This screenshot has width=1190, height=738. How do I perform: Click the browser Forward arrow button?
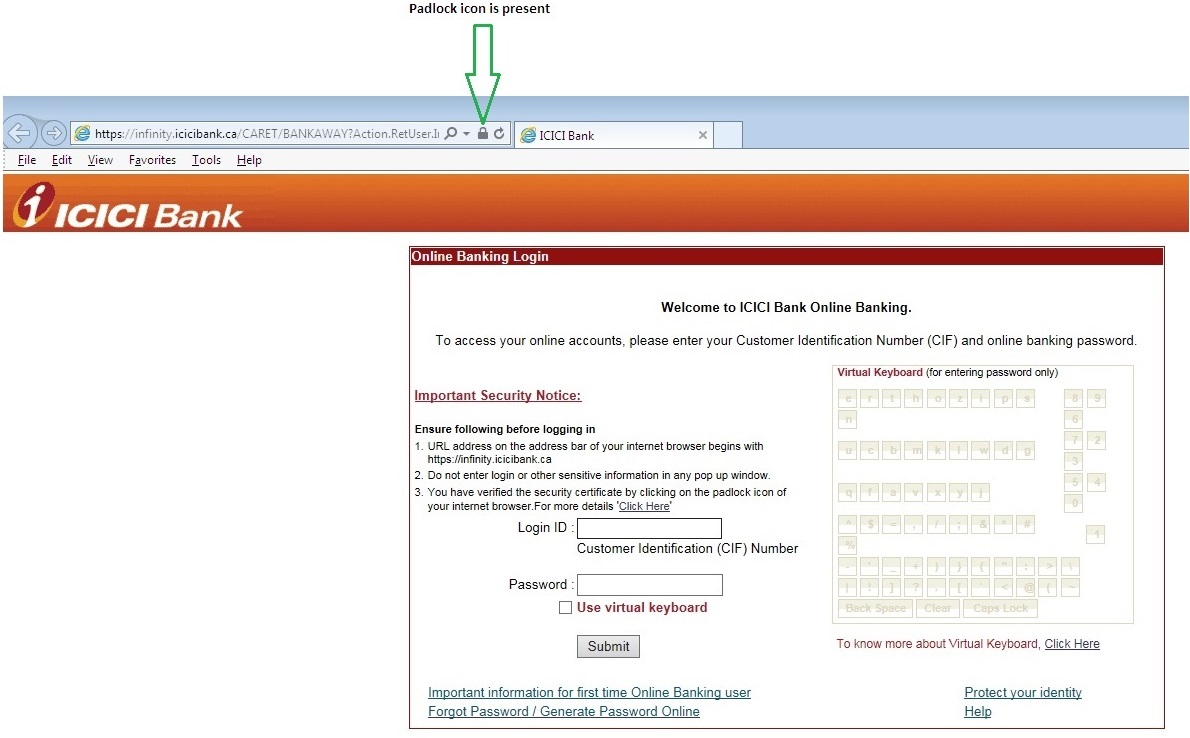[54, 133]
